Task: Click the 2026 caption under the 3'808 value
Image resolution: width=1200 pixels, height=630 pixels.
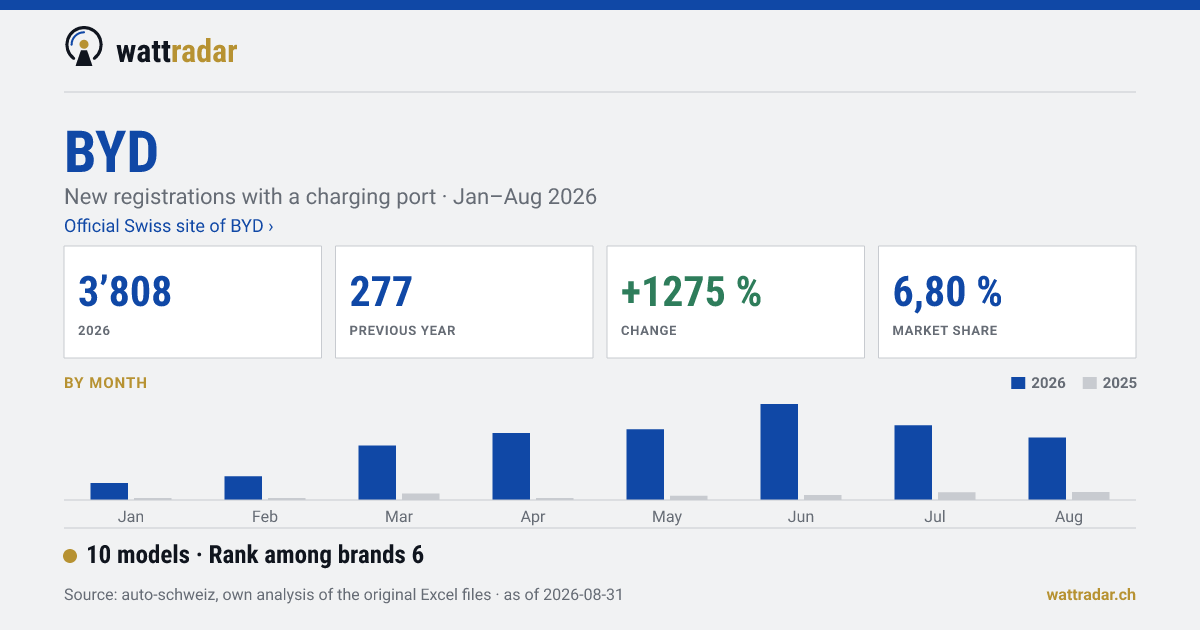Action: pos(94,330)
